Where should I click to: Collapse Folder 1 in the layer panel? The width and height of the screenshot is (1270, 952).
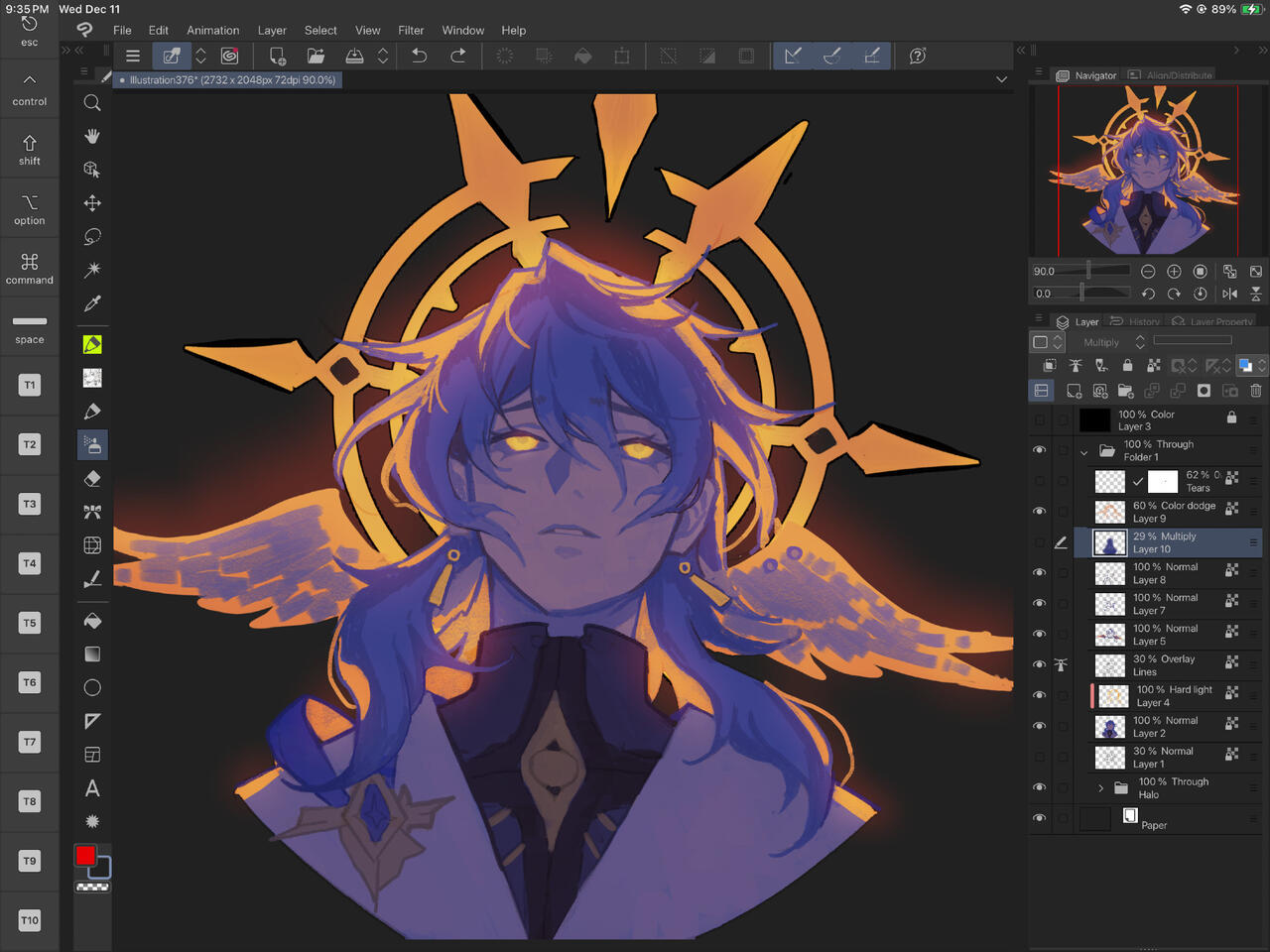1084,451
